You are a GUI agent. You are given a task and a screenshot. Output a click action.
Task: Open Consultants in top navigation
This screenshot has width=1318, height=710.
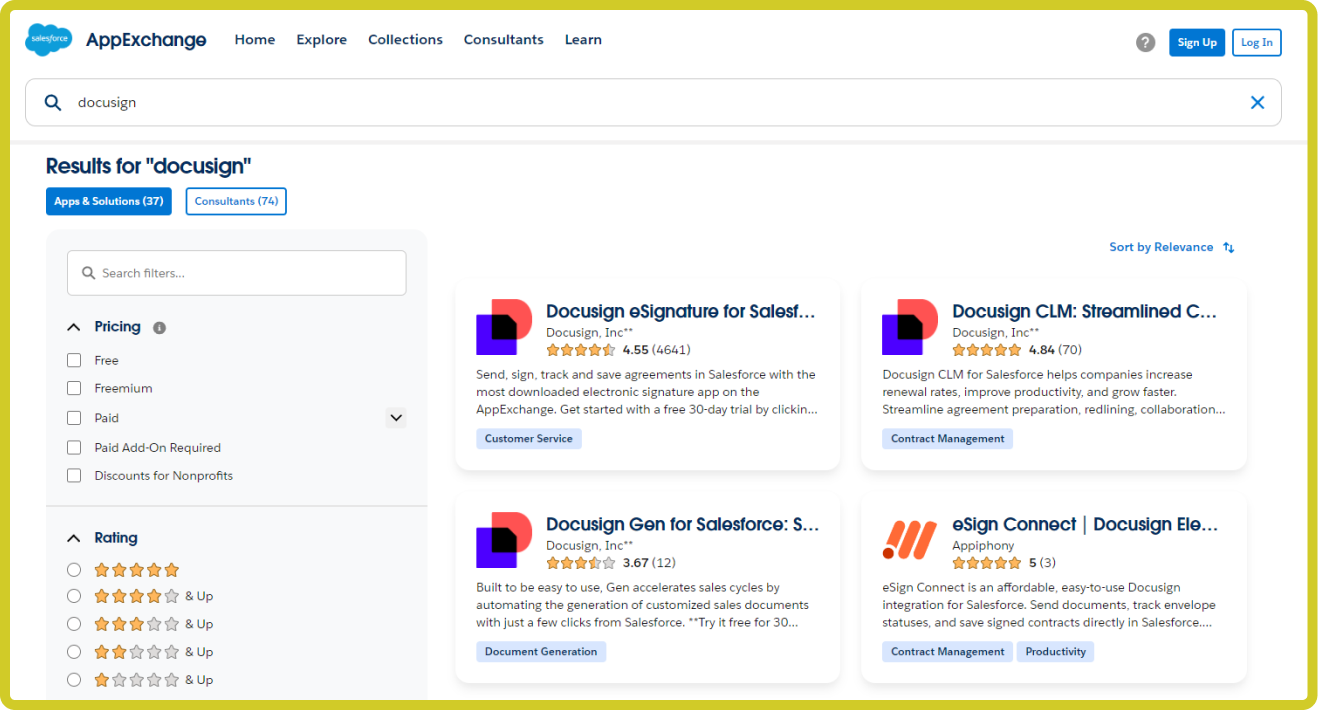click(504, 40)
